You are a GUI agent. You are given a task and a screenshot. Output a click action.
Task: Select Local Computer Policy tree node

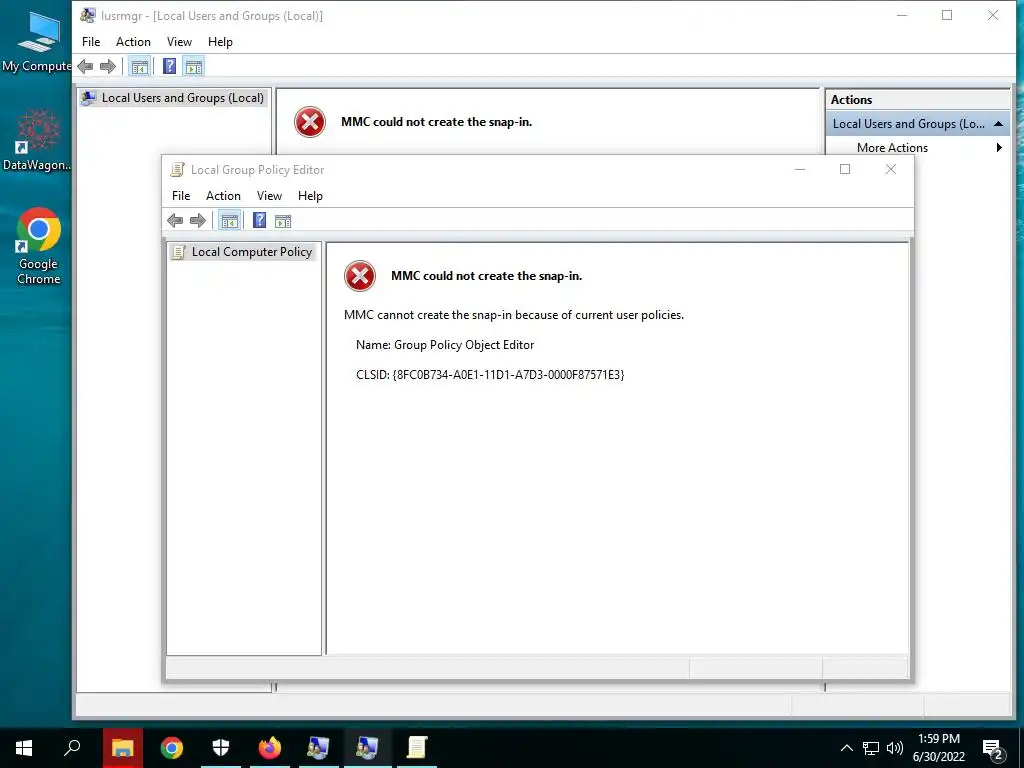242,252
